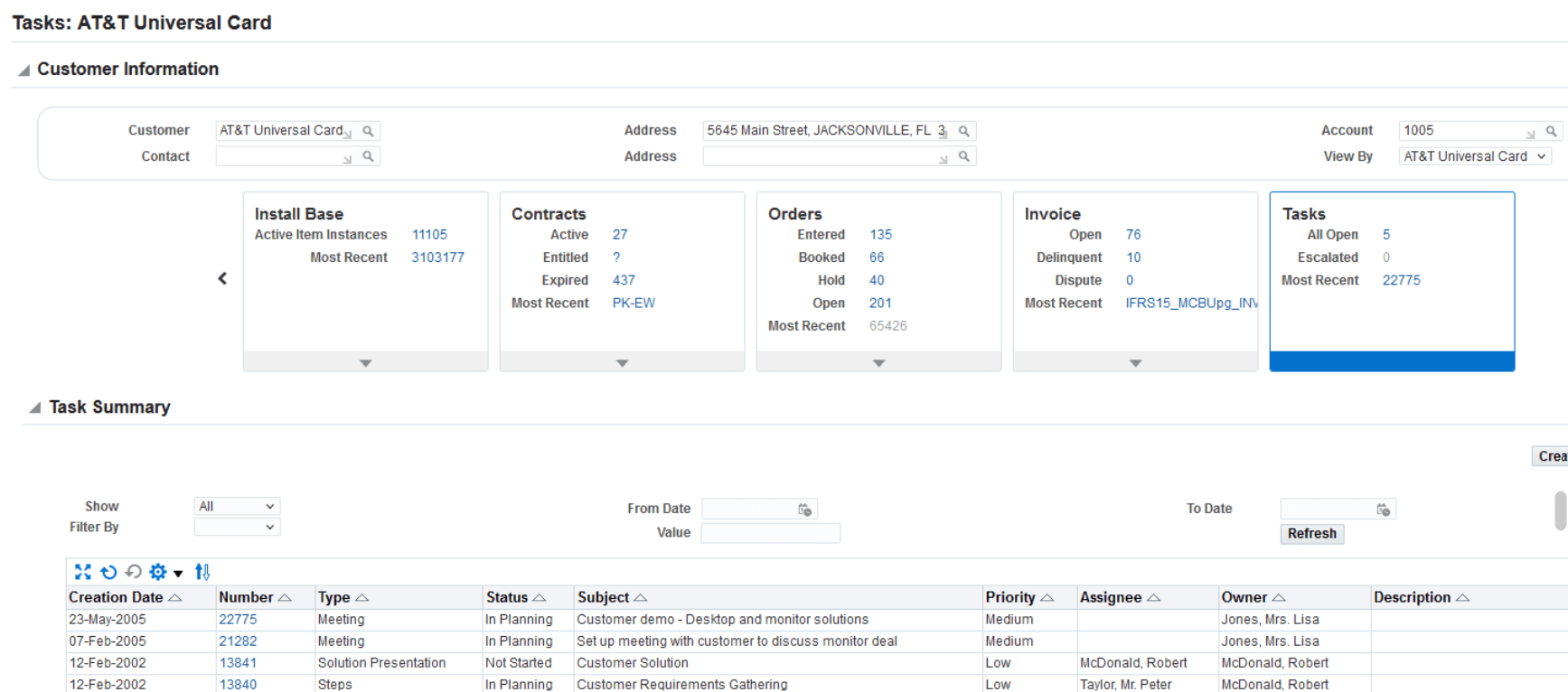
Task: Expand the Invoice card's bottom arrow
Action: [x=1135, y=362]
